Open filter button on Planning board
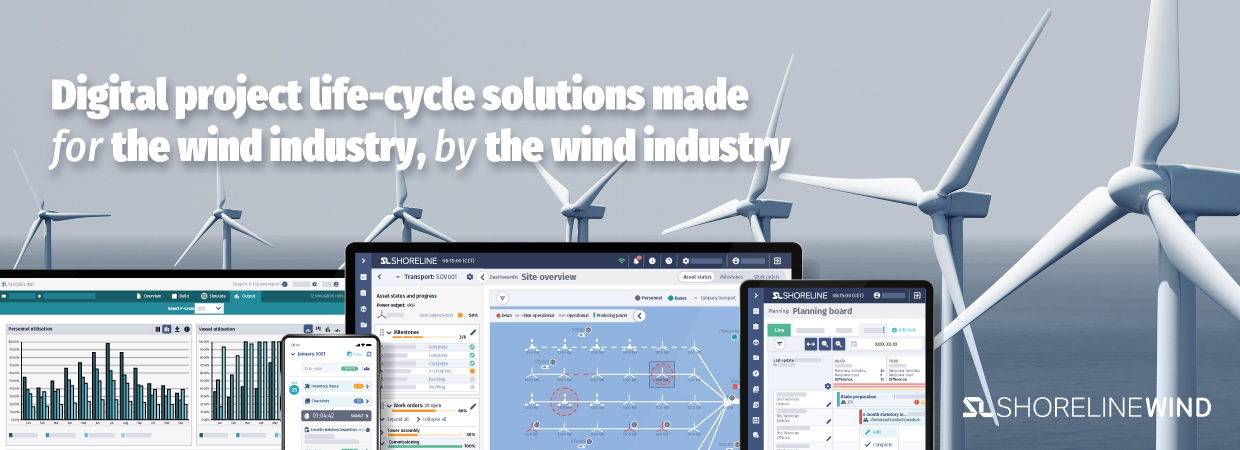 point(779,344)
